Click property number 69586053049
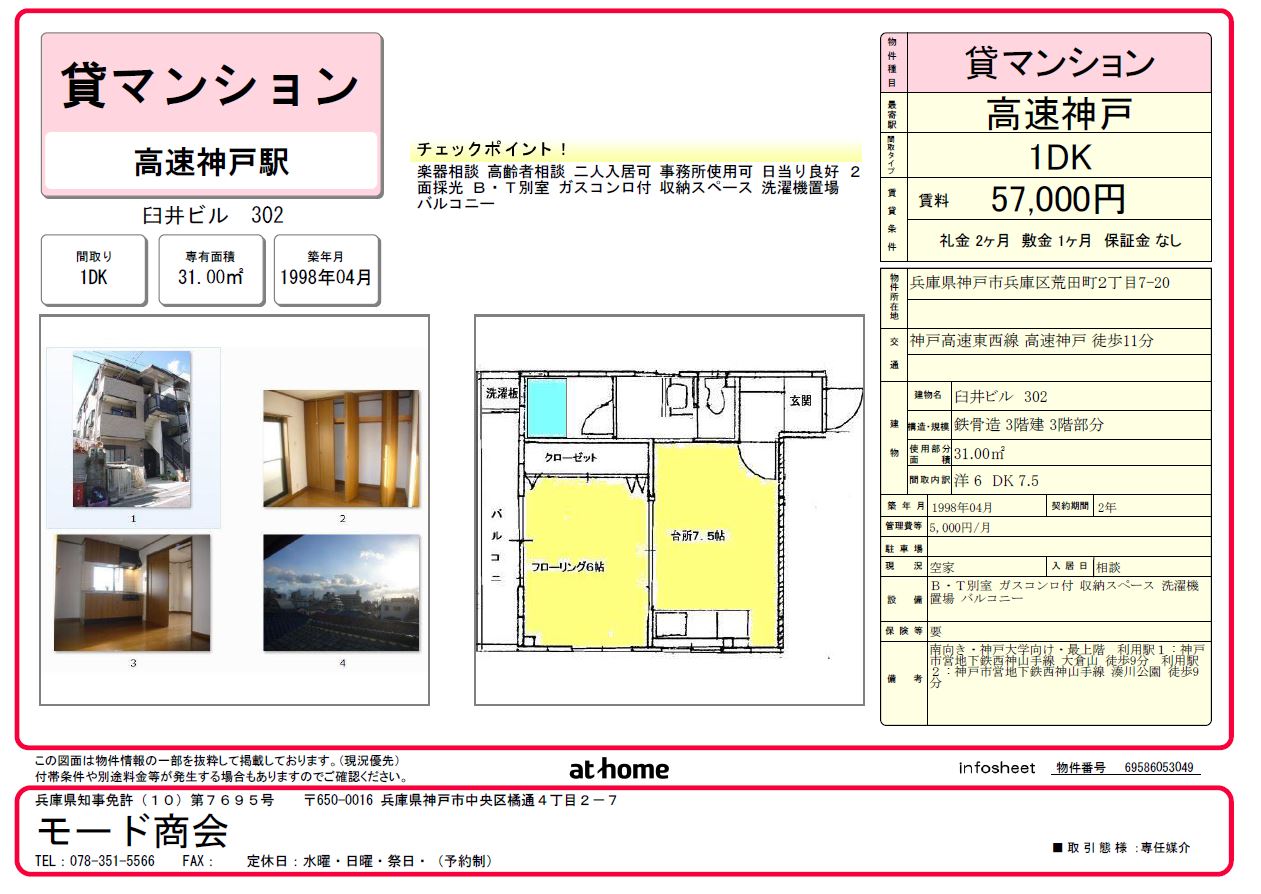Screen dimensions: 1261x894 click(1158, 768)
